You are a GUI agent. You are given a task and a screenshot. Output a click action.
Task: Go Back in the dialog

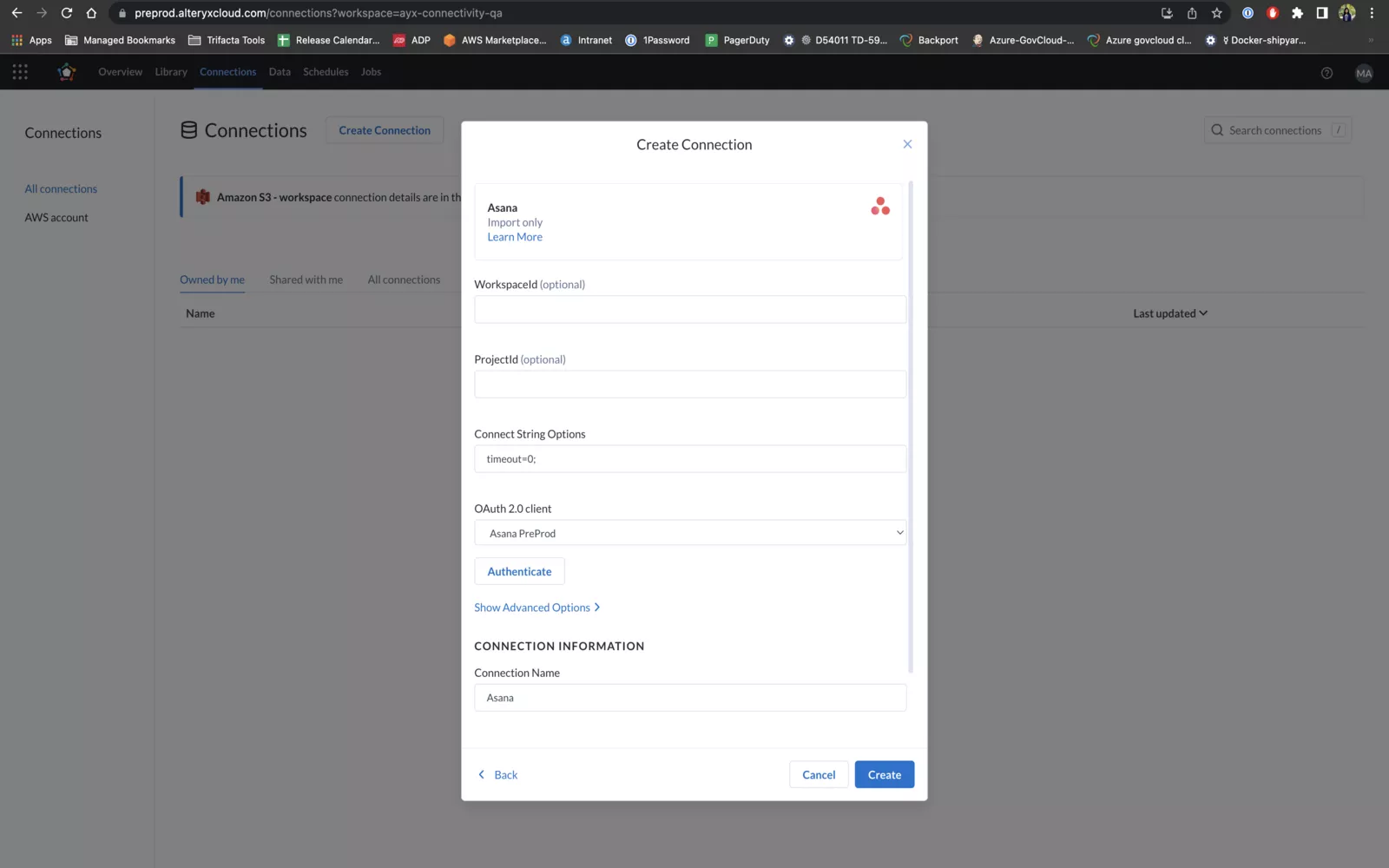coord(498,774)
